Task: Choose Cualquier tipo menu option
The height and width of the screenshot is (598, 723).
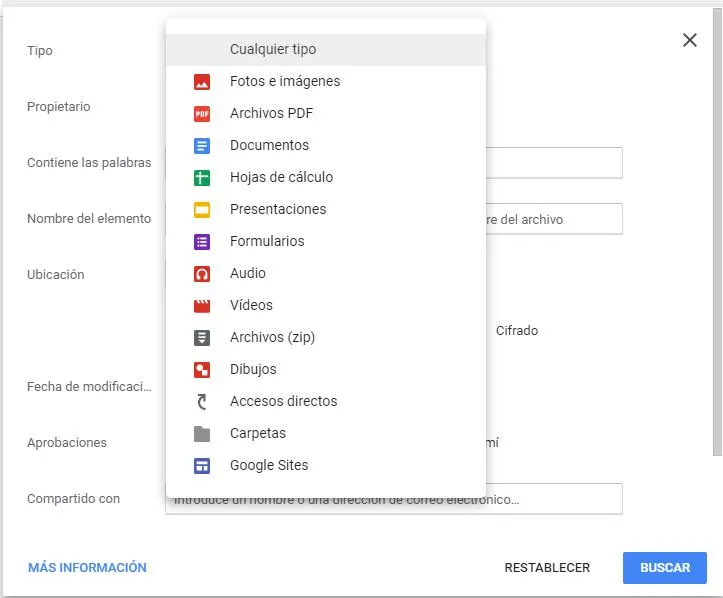Action: point(273,49)
